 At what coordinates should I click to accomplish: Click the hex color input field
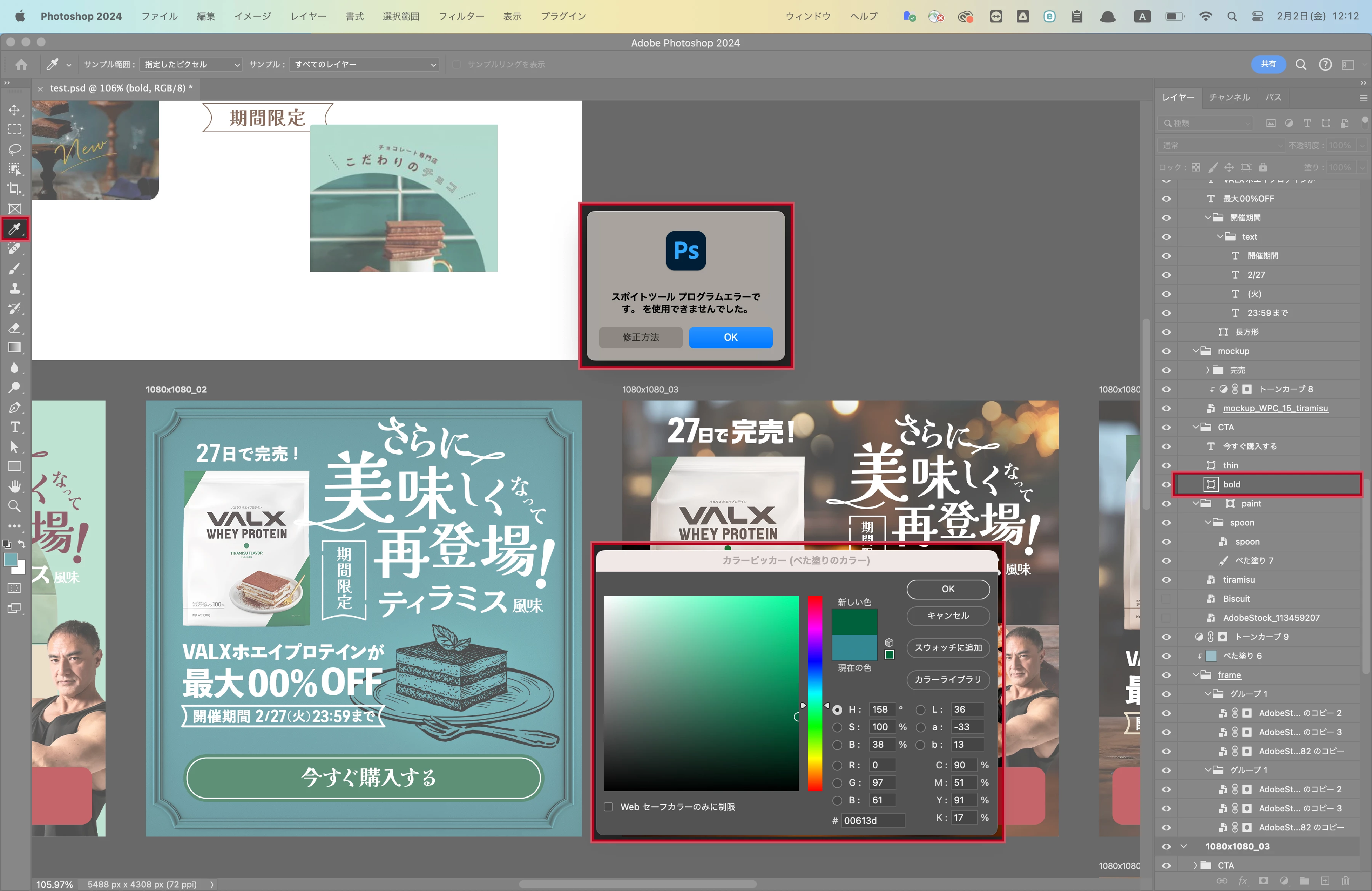coord(873,821)
